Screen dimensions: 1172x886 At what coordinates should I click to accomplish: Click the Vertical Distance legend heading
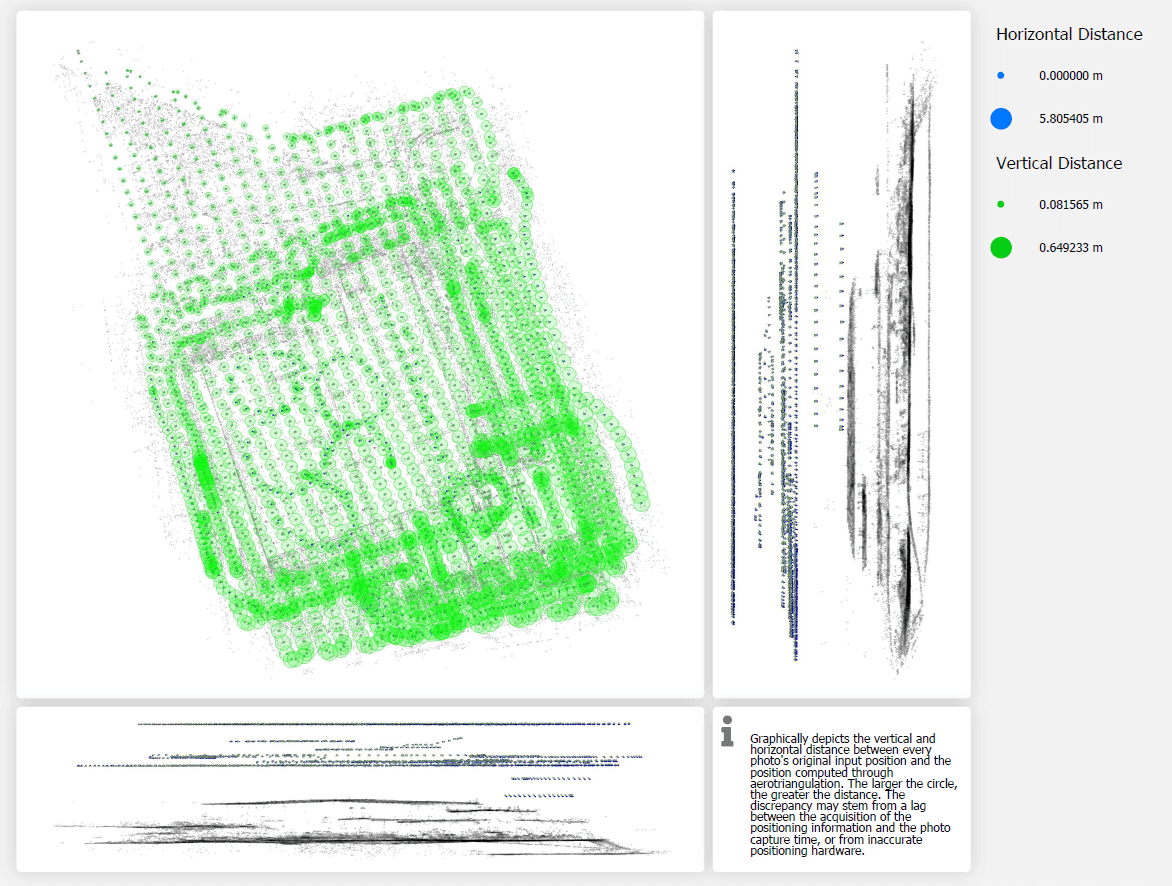pyautogui.click(x=1058, y=163)
